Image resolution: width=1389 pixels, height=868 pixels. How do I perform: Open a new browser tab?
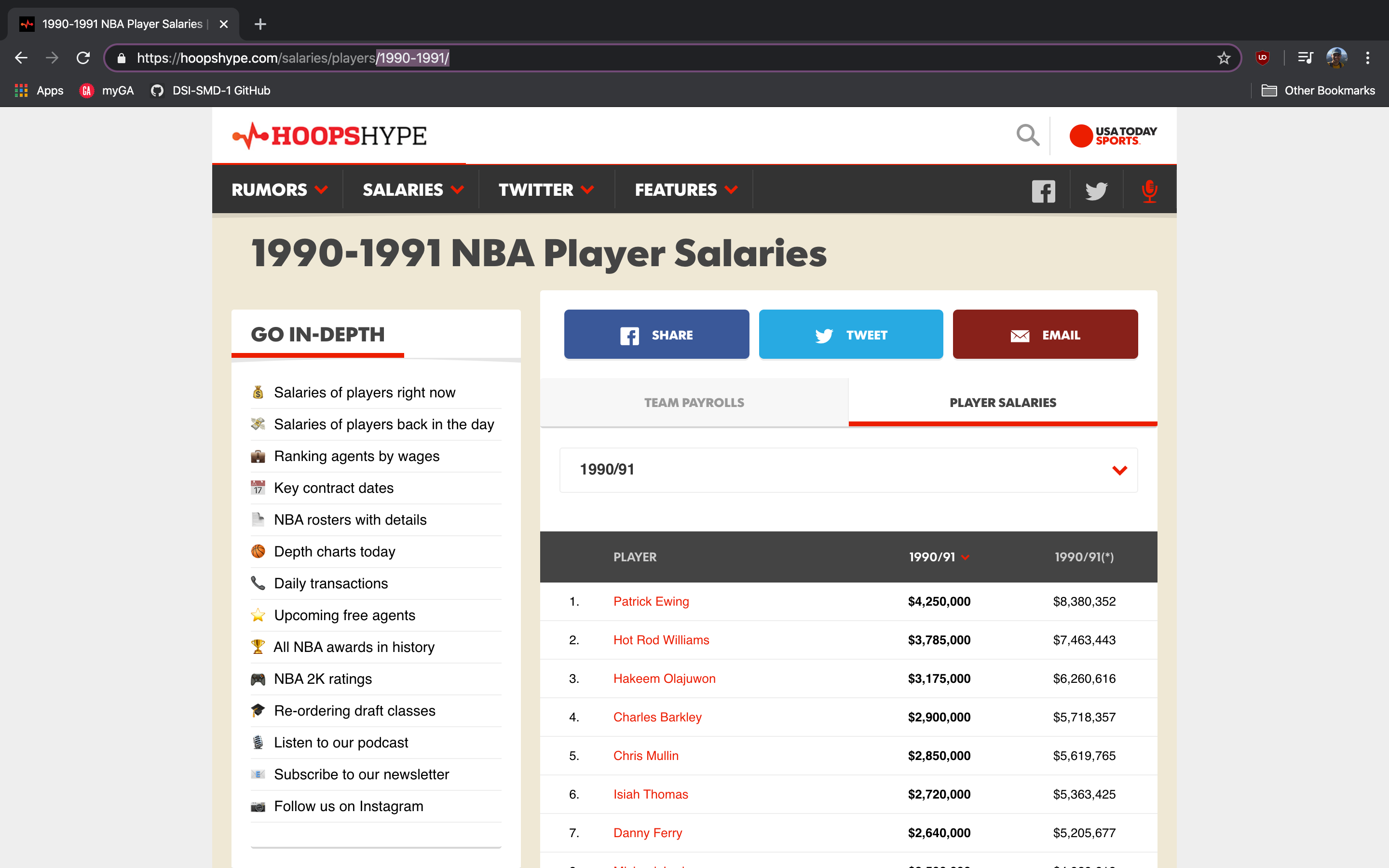click(260, 24)
